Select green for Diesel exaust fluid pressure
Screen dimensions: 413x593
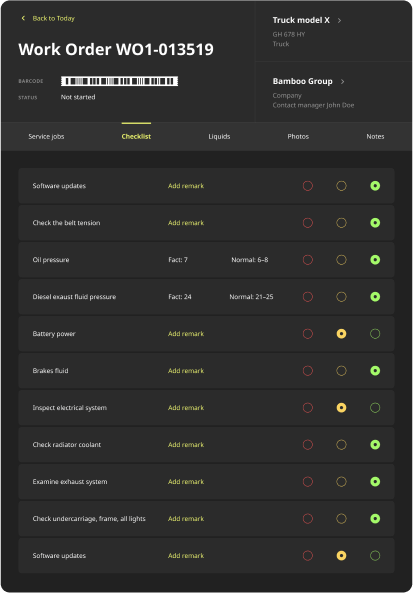pos(375,297)
